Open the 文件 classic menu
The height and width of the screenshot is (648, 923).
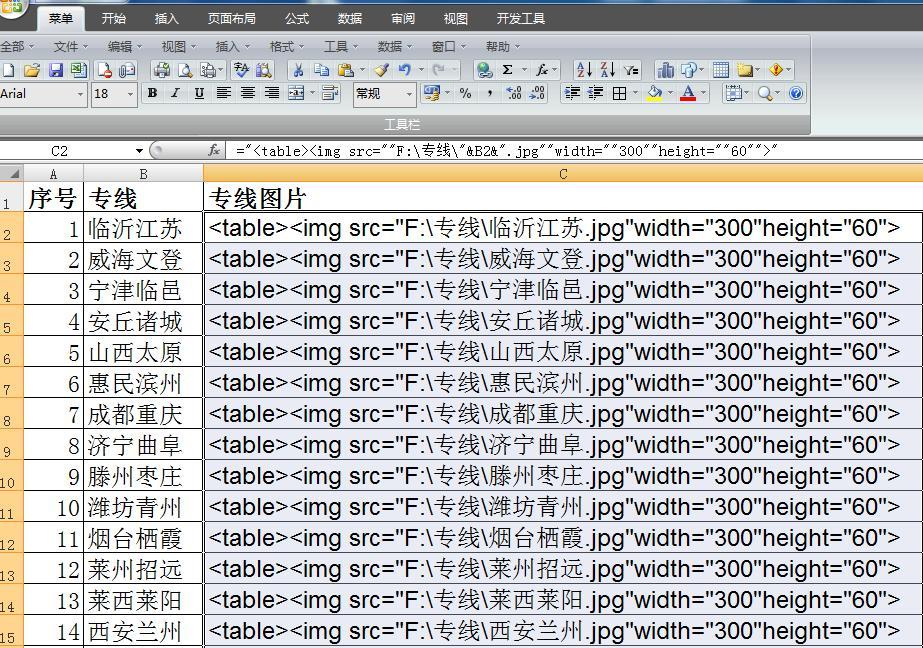pos(70,46)
